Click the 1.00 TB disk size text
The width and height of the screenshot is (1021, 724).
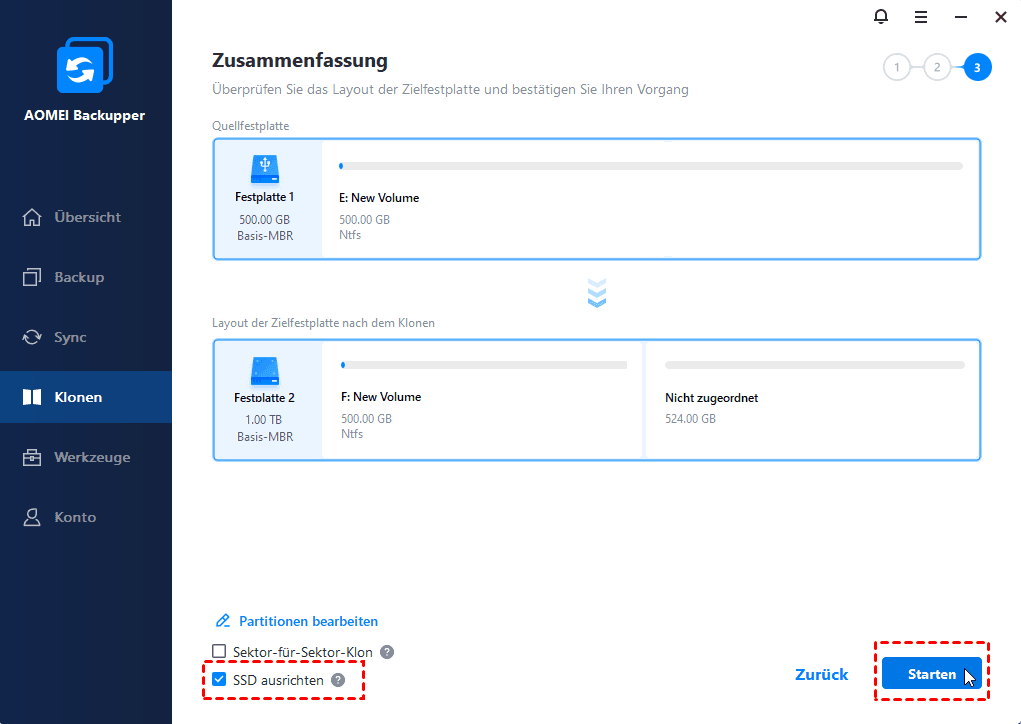click(264, 420)
